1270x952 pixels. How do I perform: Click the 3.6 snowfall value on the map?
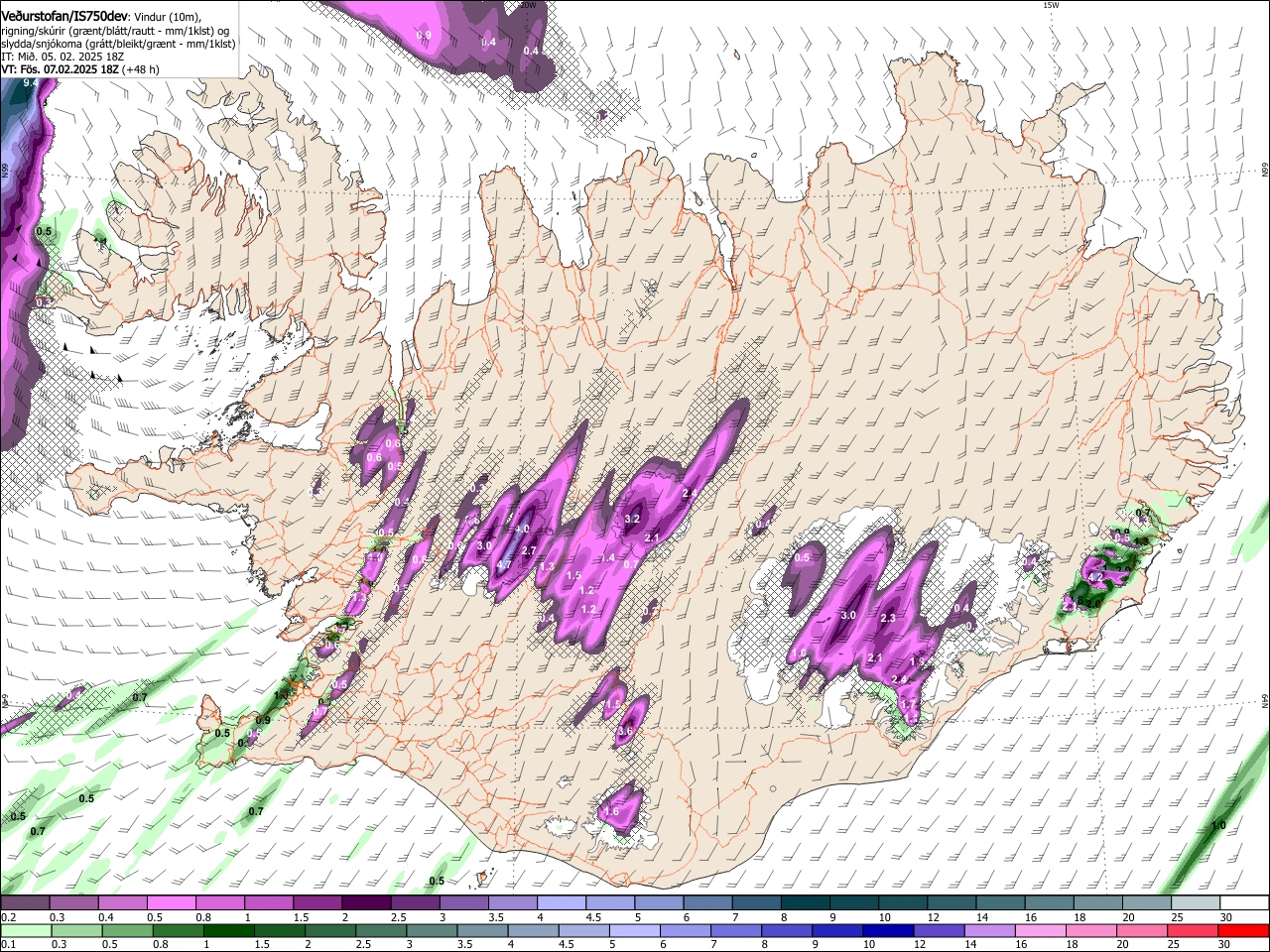click(625, 732)
